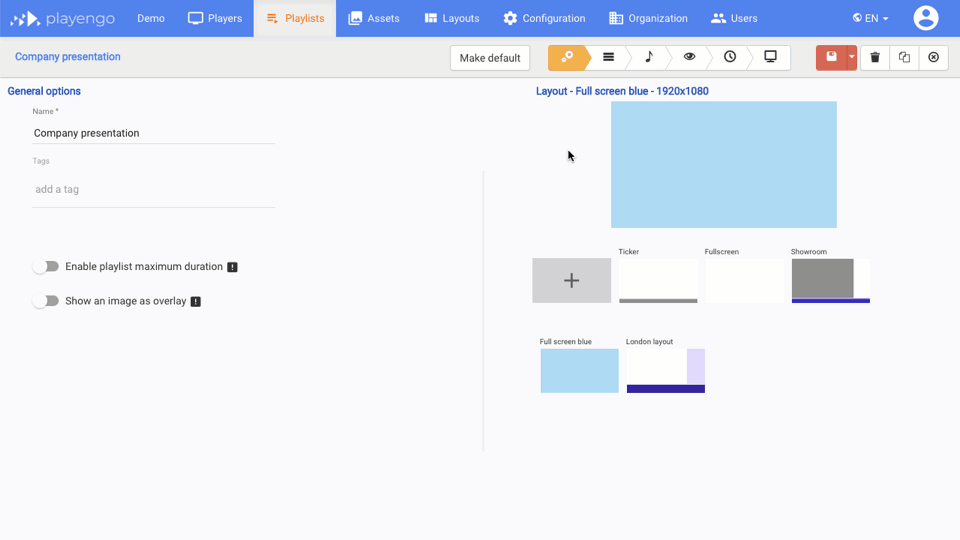Screen dimensions: 960x540
Task: Open the eye preview step
Action: pos(689,58)
